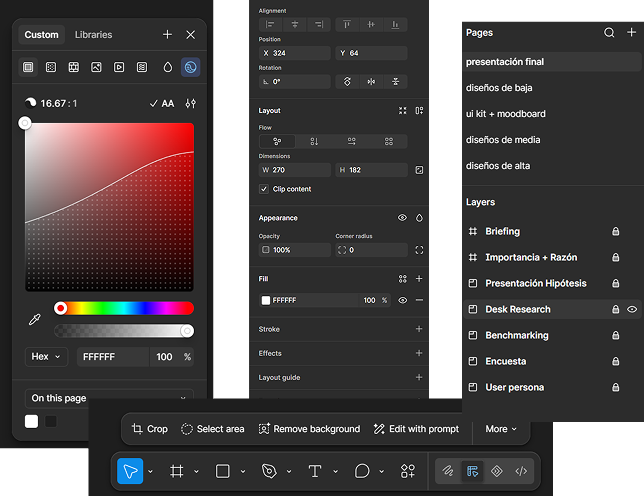Align top in Alignment section
Viewport: 644px width, 496px height.
pos(347,25)
